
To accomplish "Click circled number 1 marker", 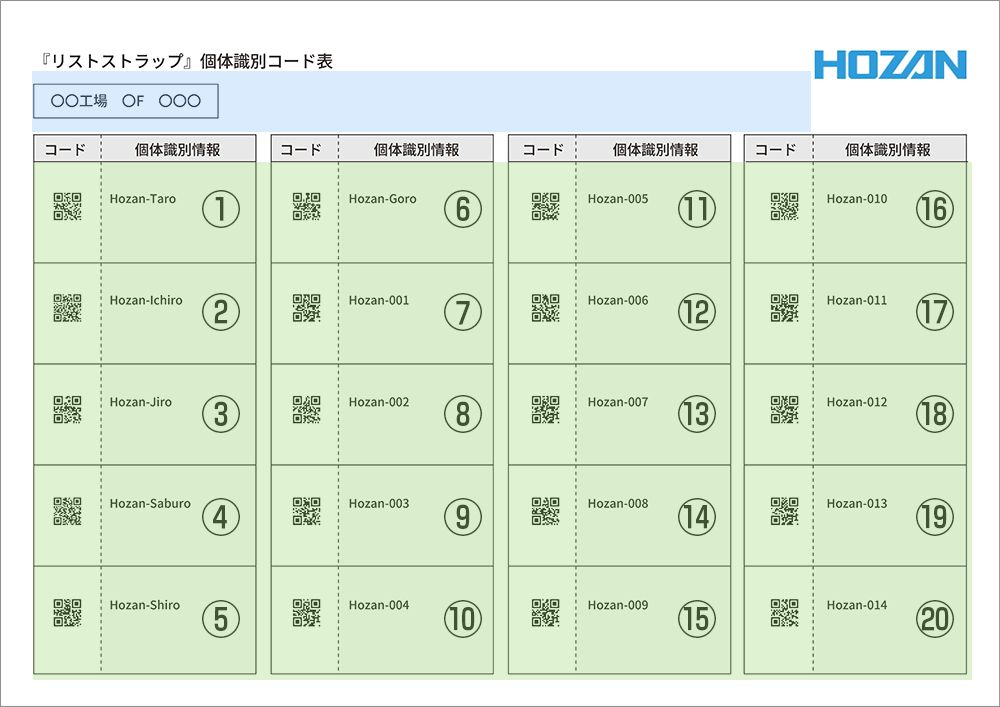I will tap(221, 209).
